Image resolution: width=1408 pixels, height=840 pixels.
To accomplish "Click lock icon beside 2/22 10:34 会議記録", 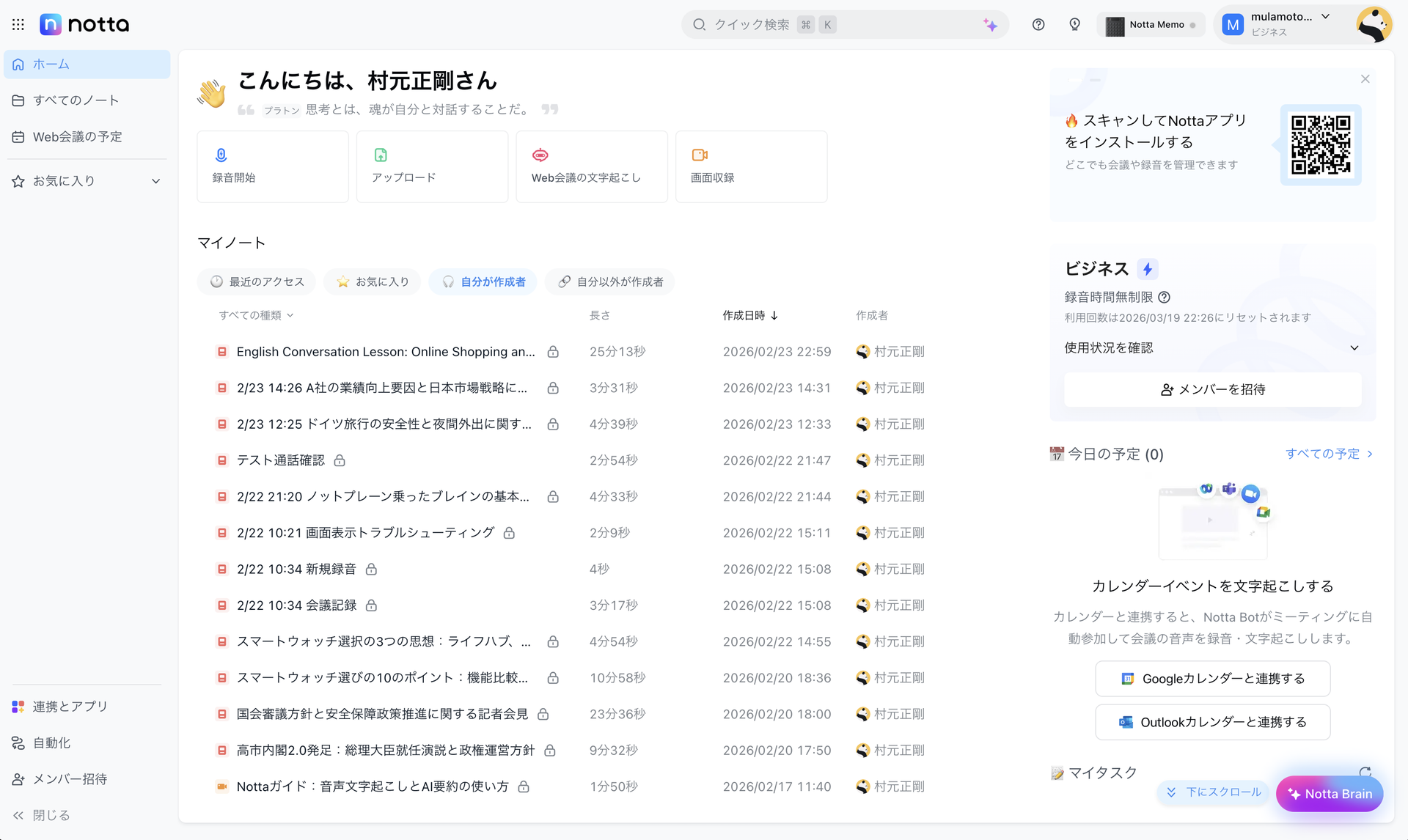I will tap(371, 605).
